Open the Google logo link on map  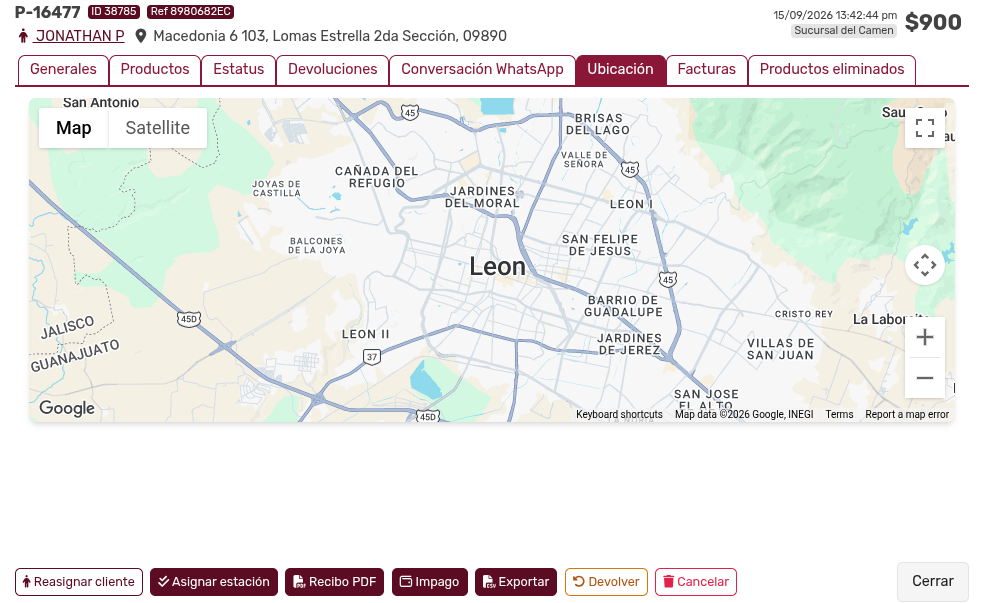click(x=67, y=408)
